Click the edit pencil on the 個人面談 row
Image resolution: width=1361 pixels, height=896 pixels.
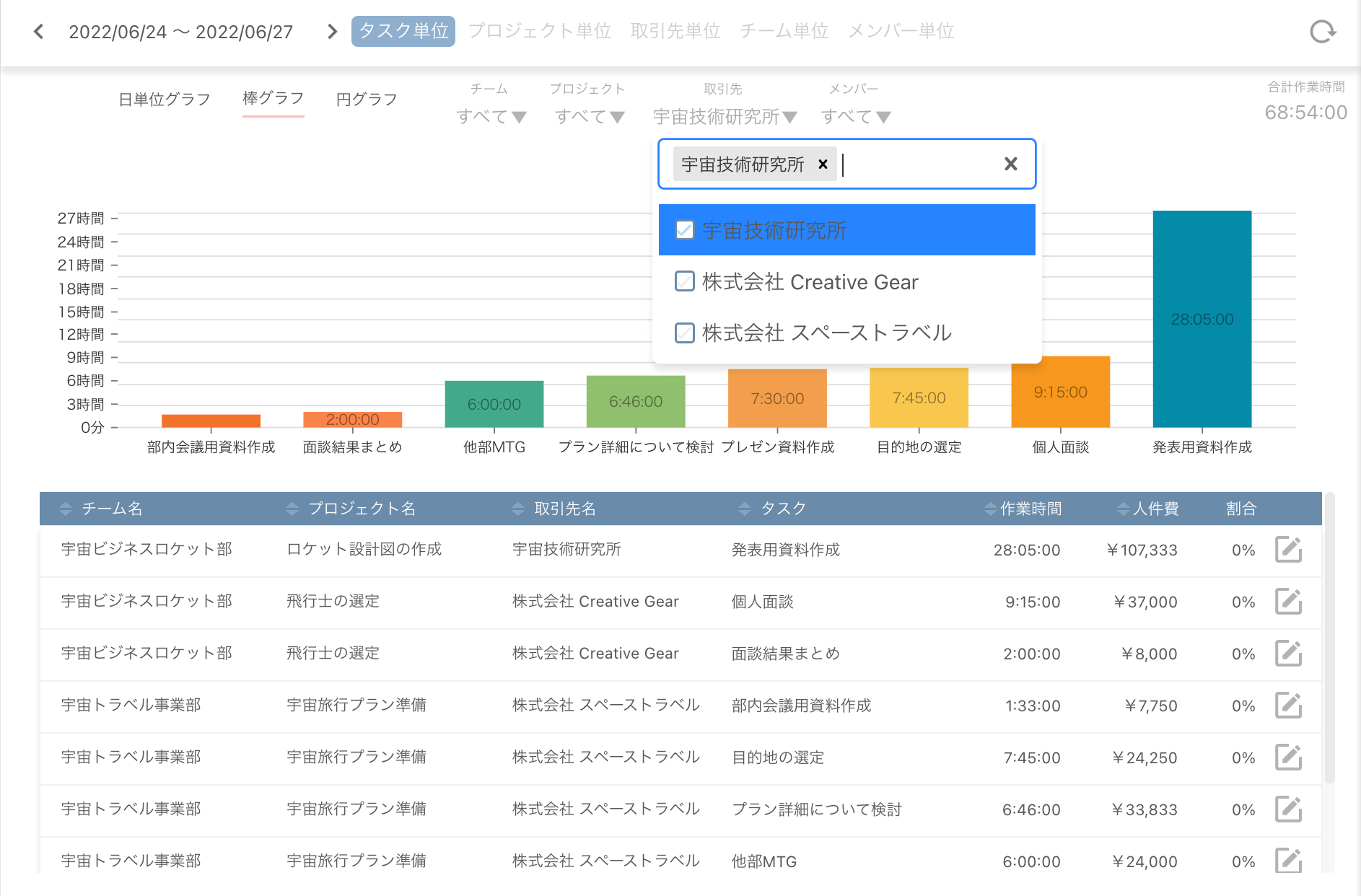click(1289, 602)
